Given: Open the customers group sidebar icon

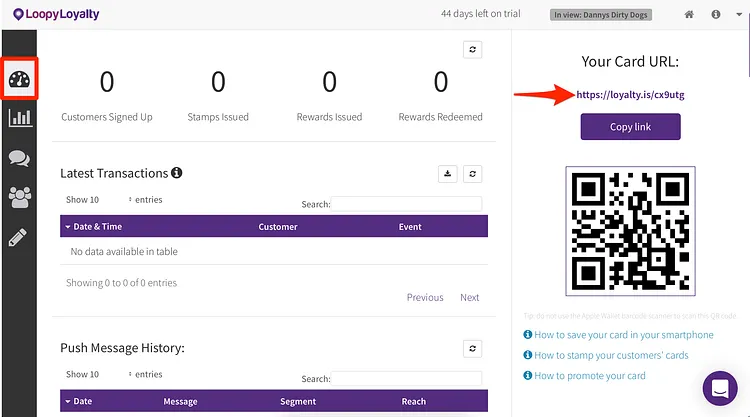Looking at the screenshot, I should click(x=20, y=197).
